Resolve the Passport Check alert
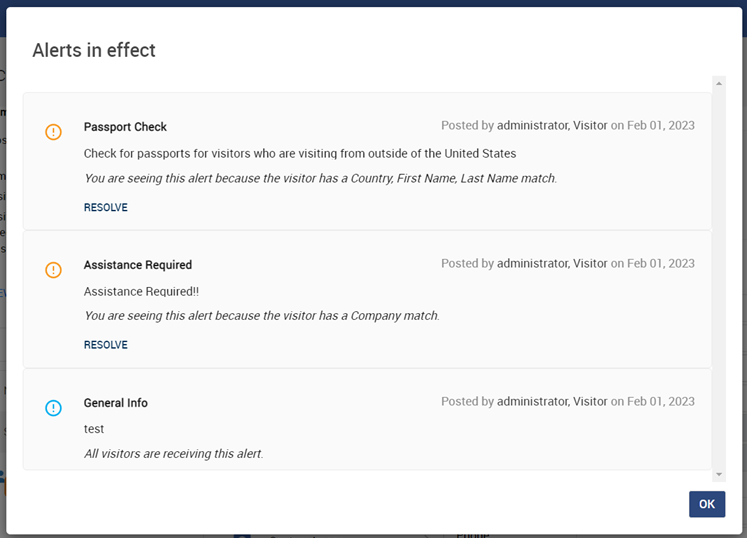The height and width of the screenshot is (538, 747). 106,208
